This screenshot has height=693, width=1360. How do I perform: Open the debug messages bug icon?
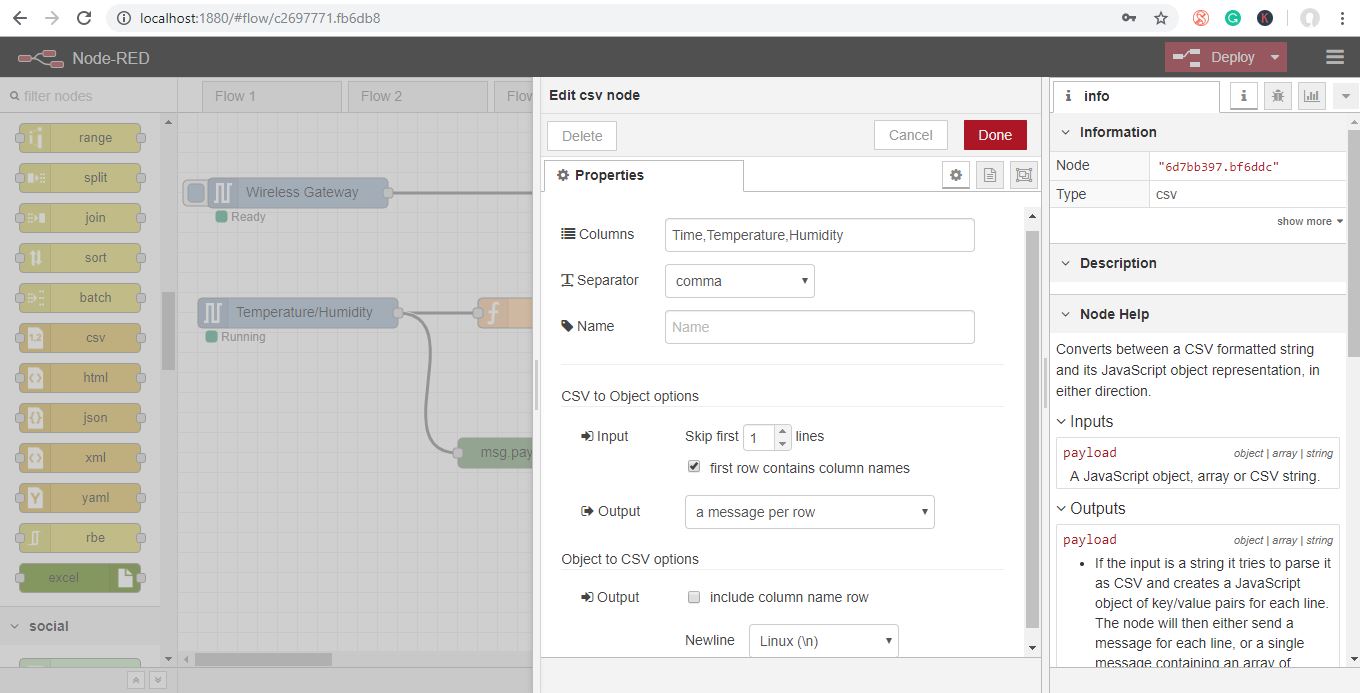(x=1277, y=96)
